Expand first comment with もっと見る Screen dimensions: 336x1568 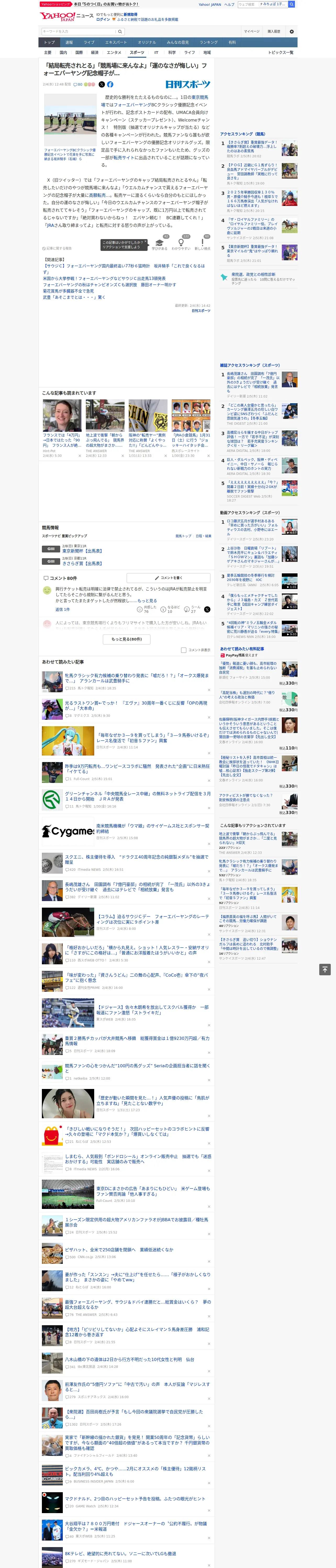point(147,601)
